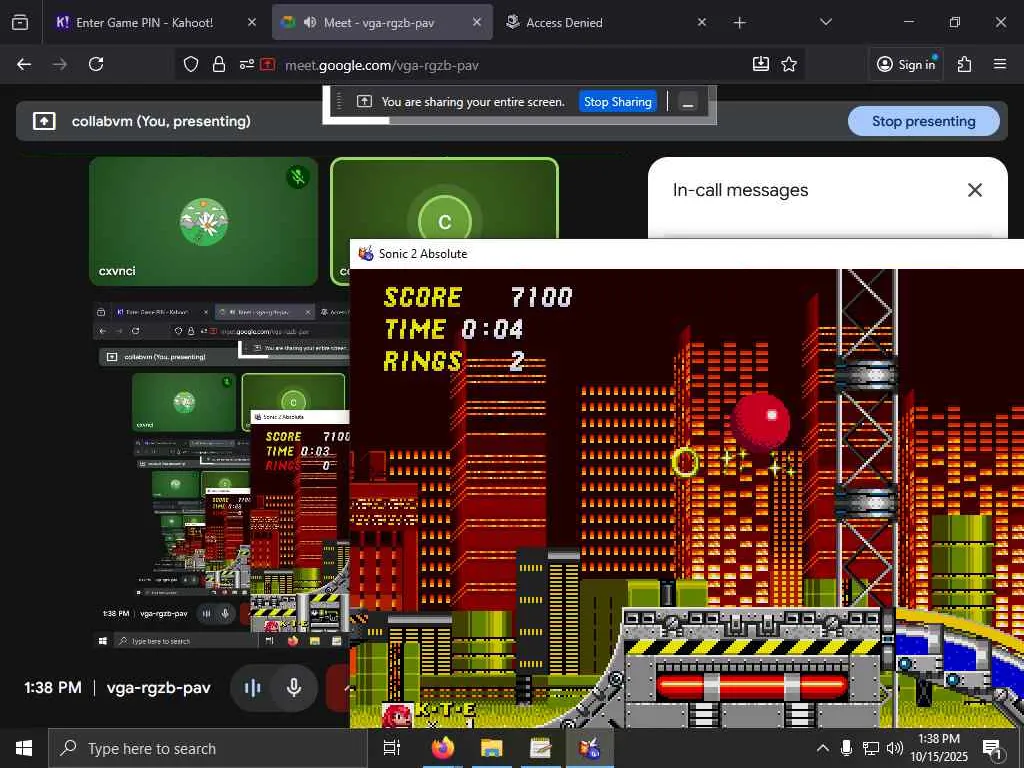The image size is (1024, 768).
Task: Close the In-call messages panel
Action: coord(974,190)
